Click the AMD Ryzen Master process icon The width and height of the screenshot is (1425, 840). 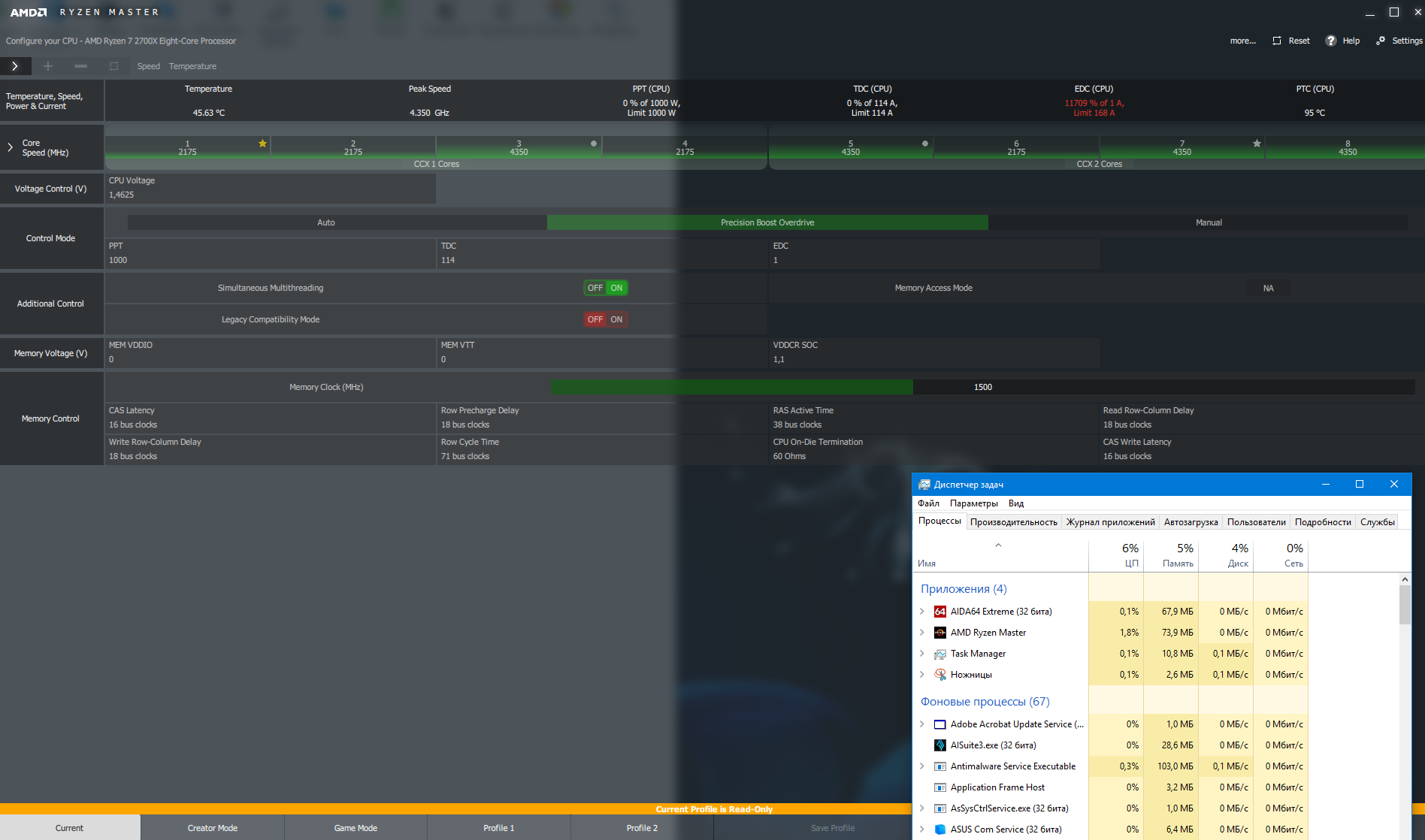pyautogui.click(x=940, y=633)
